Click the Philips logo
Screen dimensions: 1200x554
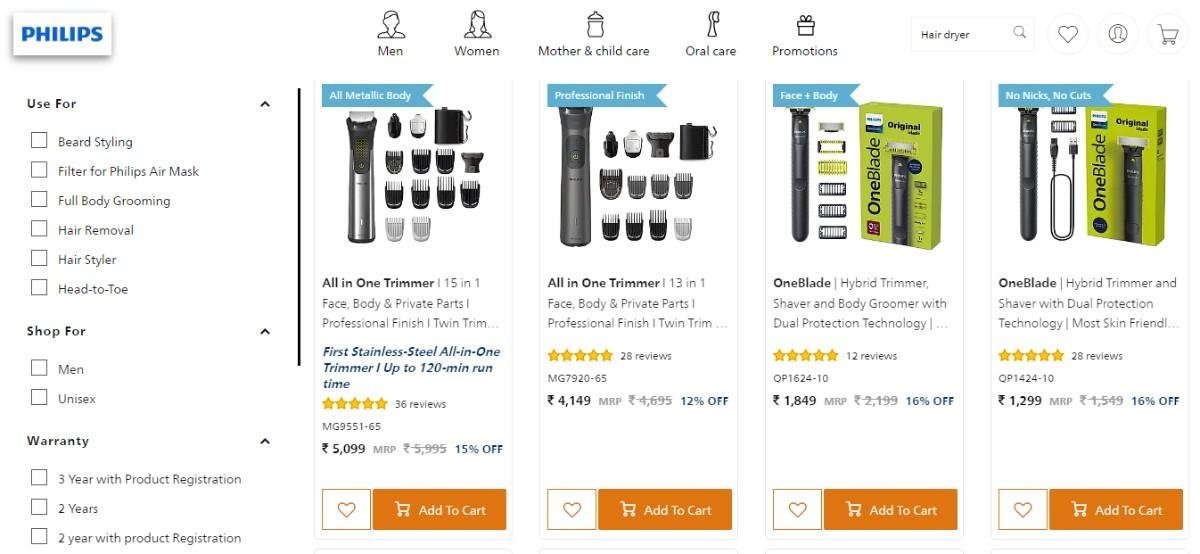click(x=62, y=35)
